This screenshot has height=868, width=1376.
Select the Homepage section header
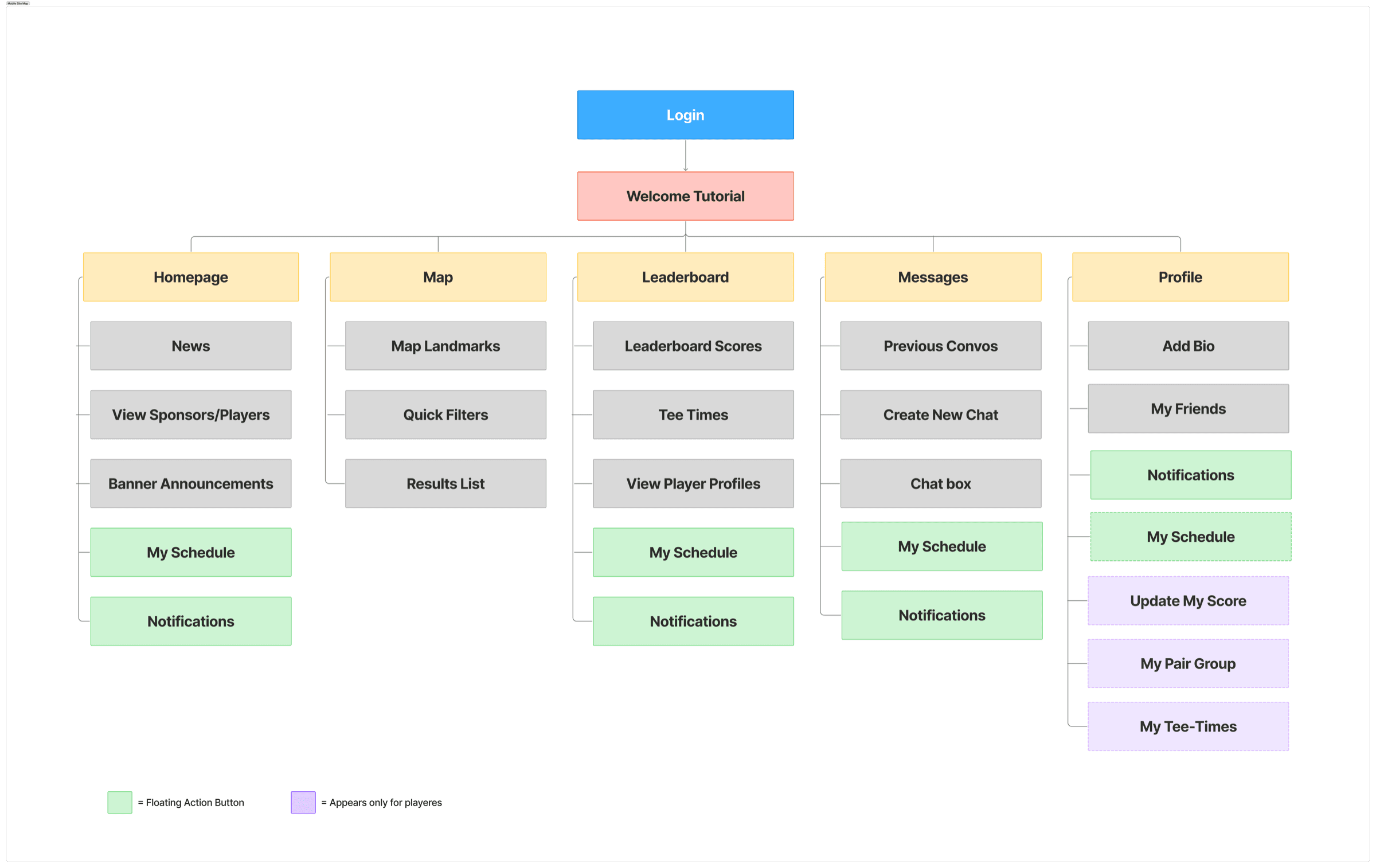click(x=191, y=277)
